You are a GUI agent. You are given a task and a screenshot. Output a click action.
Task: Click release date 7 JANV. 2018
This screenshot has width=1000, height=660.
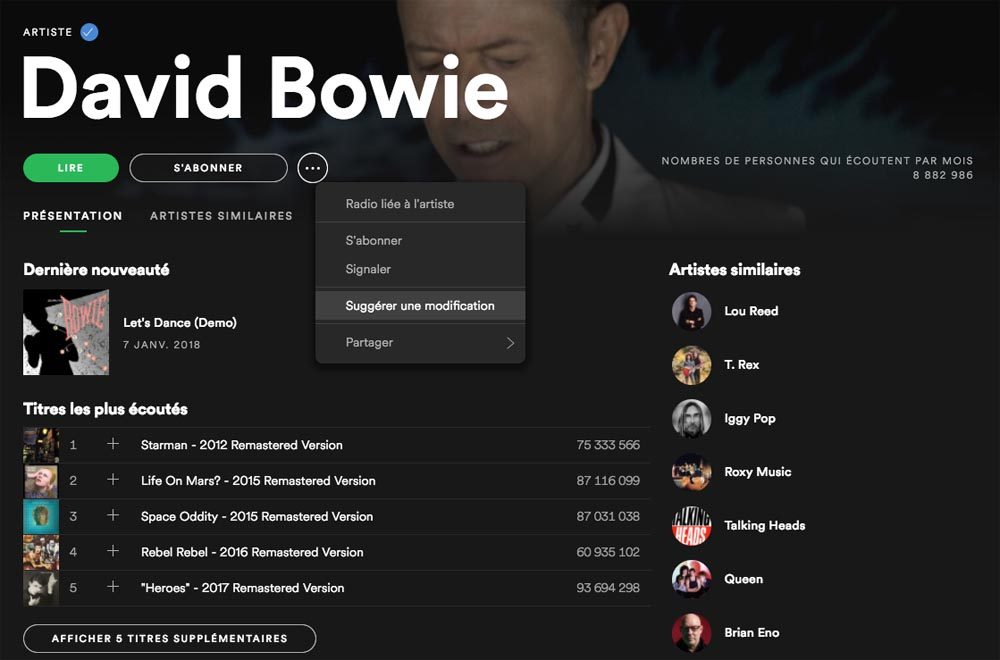click(161, 344)
